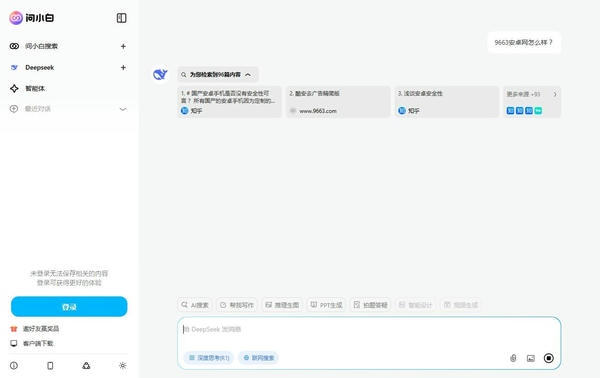Click the triangle icon in bottom bar
Screen dimensions: 600x378
click(86, 365)
